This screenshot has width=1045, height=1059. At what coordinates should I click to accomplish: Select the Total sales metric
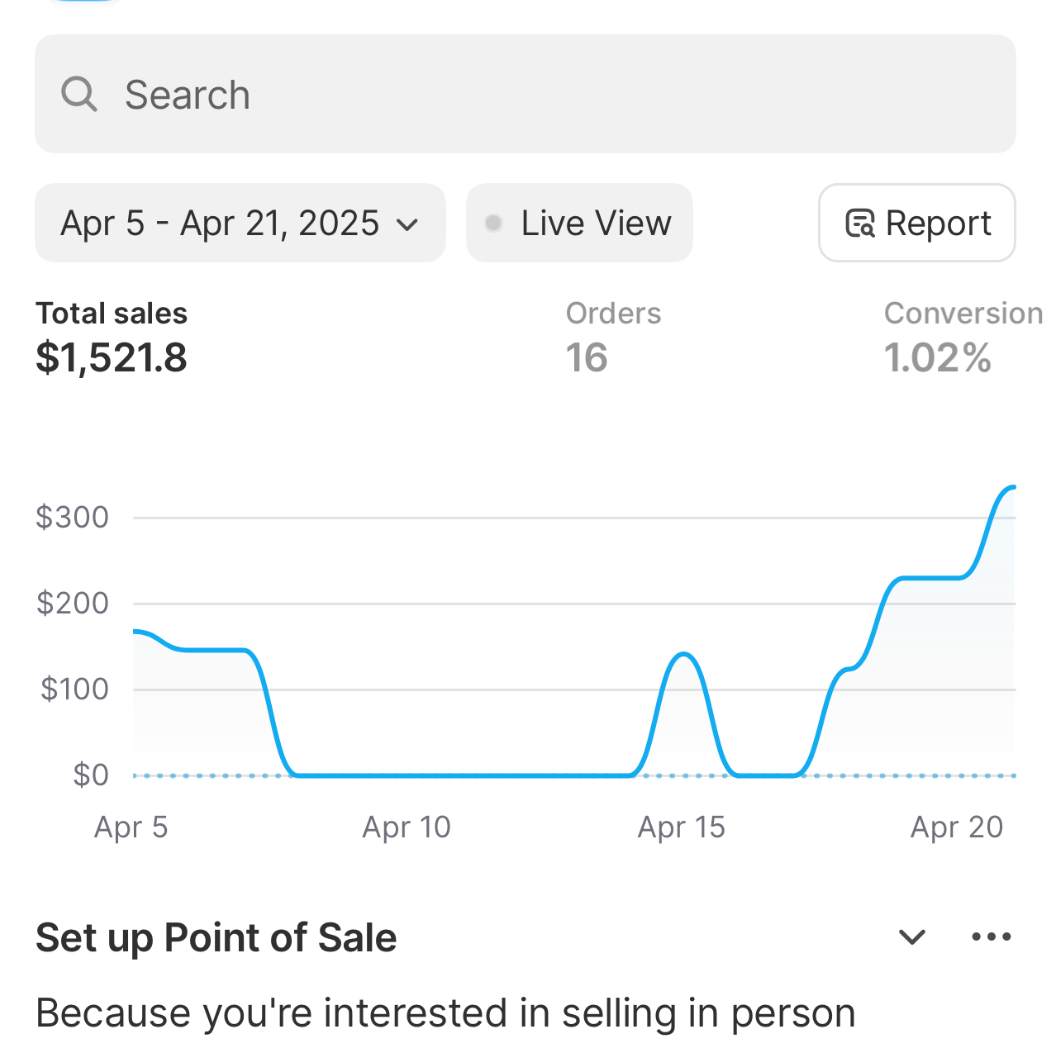(112, 314)
